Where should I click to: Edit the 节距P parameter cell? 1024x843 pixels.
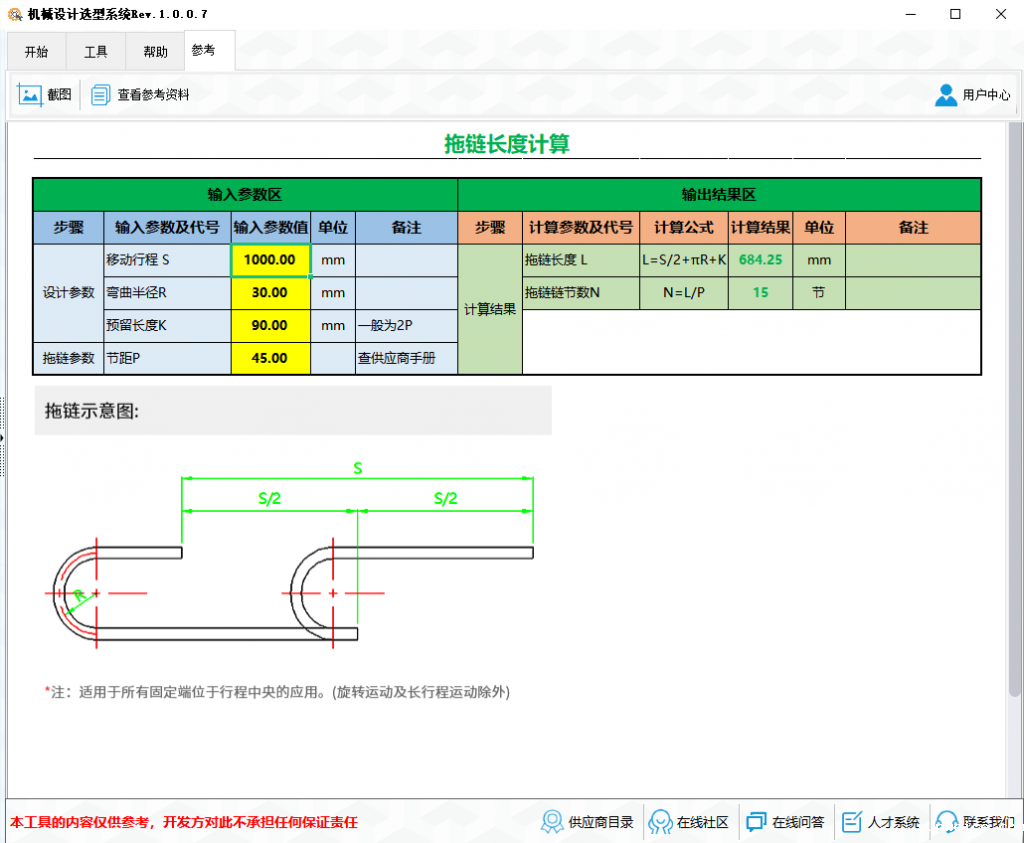tap(270, 357)
